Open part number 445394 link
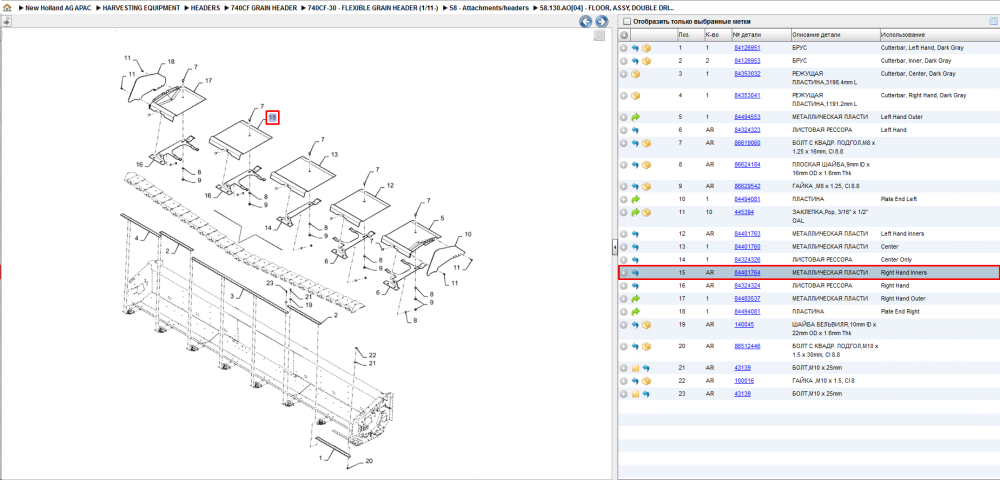 pos(744,212)
